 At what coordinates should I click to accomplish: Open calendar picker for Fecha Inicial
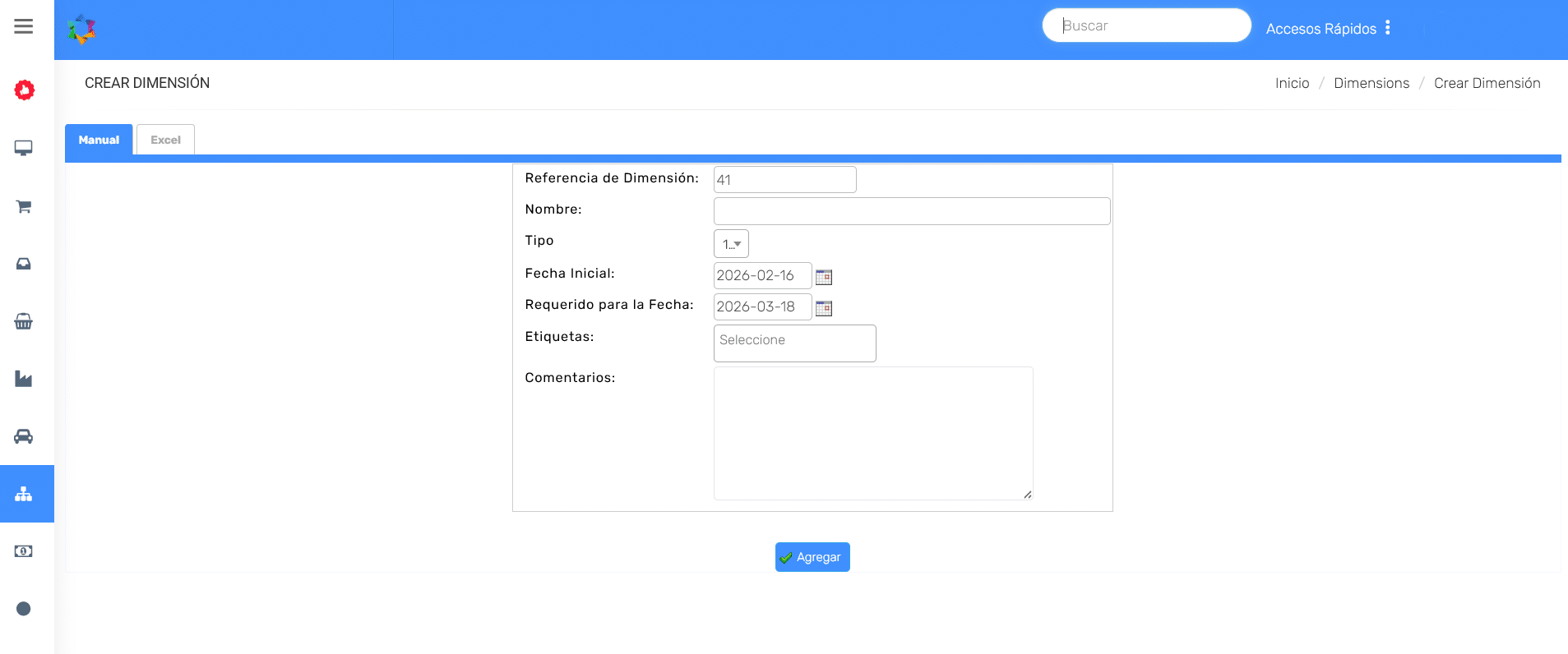pos(824,277)
